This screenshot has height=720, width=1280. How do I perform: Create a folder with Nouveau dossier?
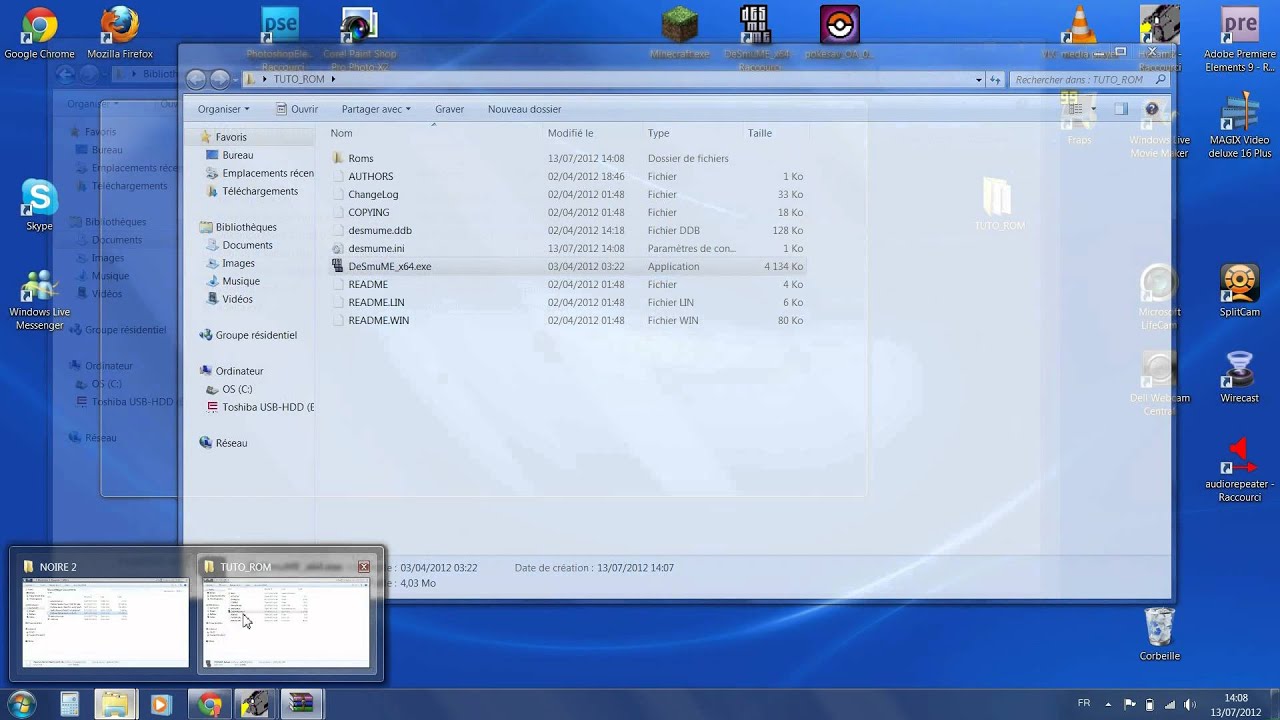click(x=524, y=109)
